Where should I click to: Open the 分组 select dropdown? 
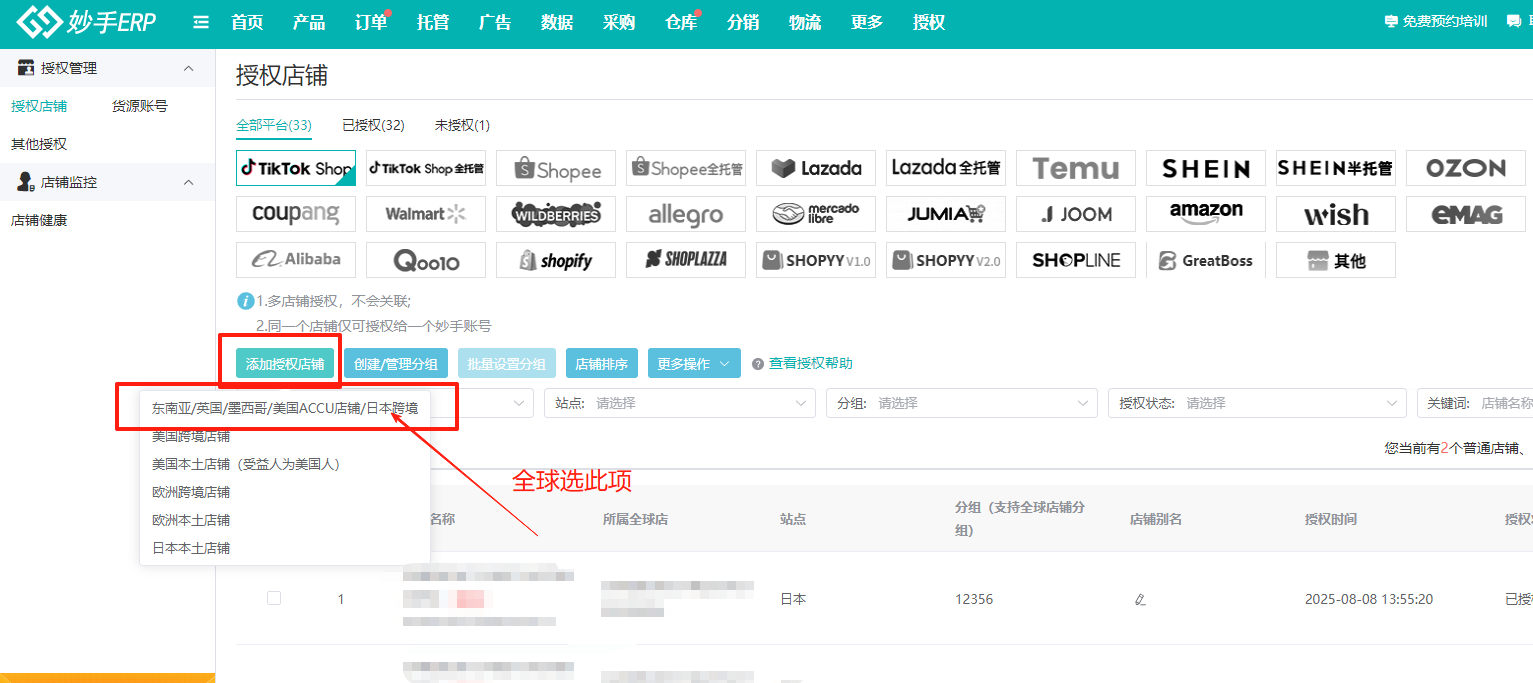[x=962, y=403]
